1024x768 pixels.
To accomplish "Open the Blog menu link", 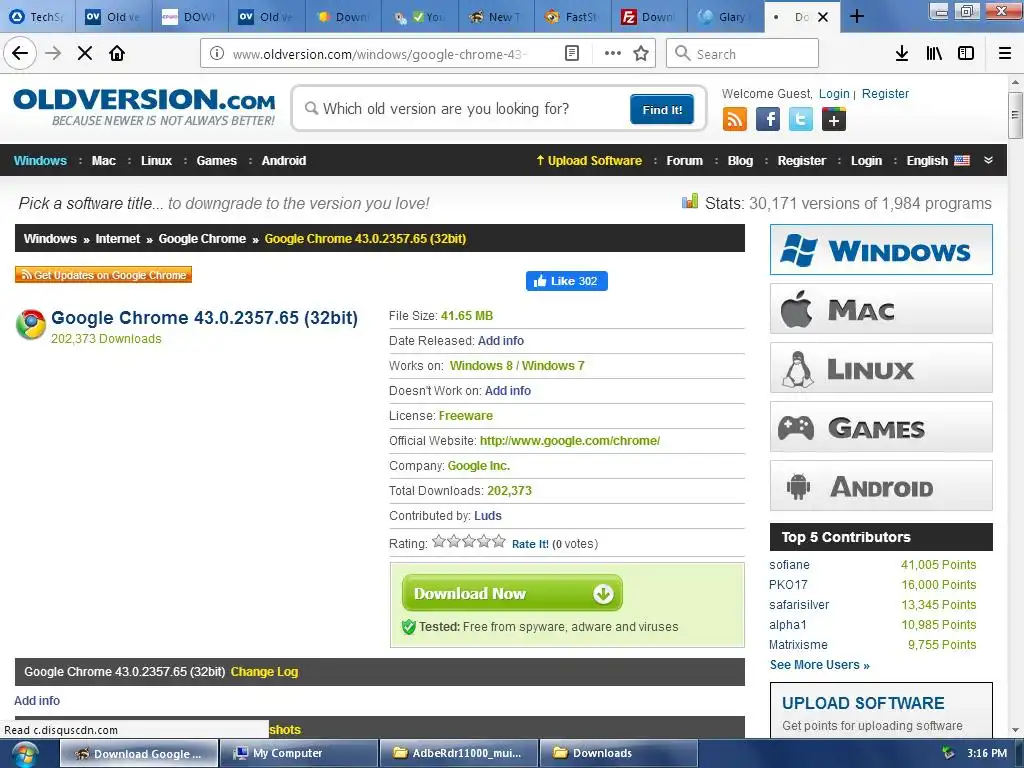I will pyautogui.click(x=741, y=161).
